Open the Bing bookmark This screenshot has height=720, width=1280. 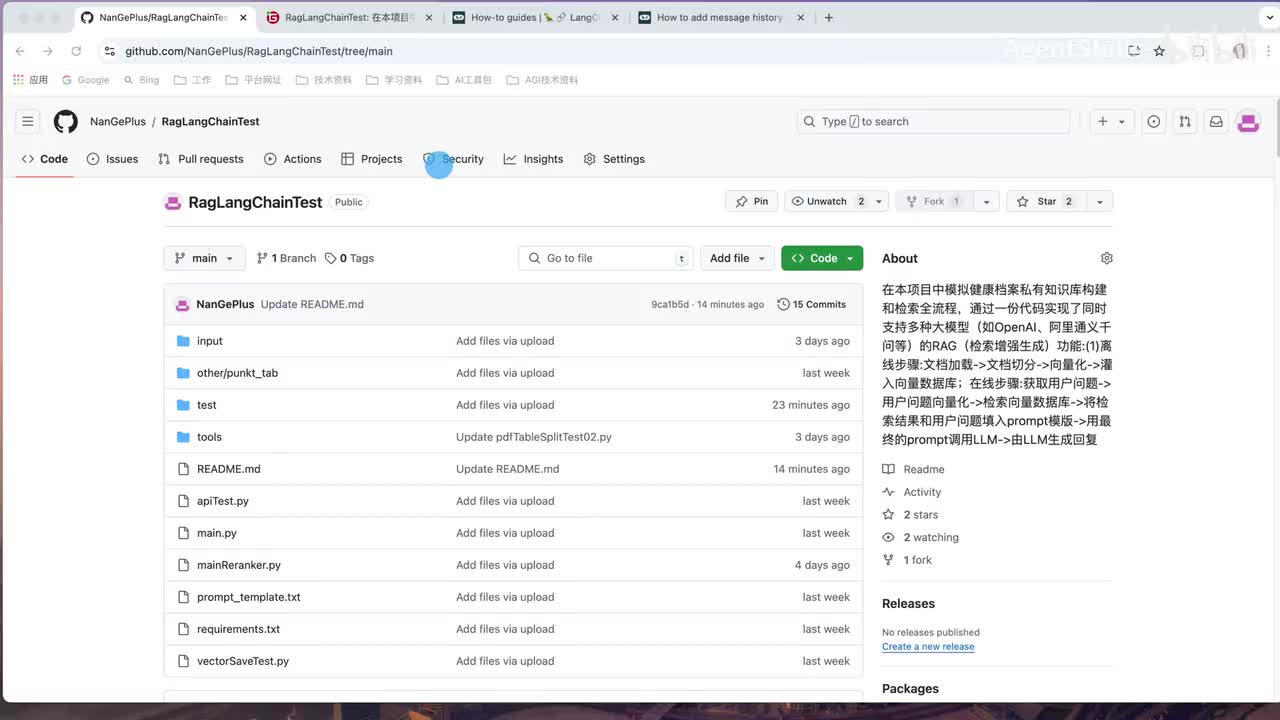click(x=141, y=80)
